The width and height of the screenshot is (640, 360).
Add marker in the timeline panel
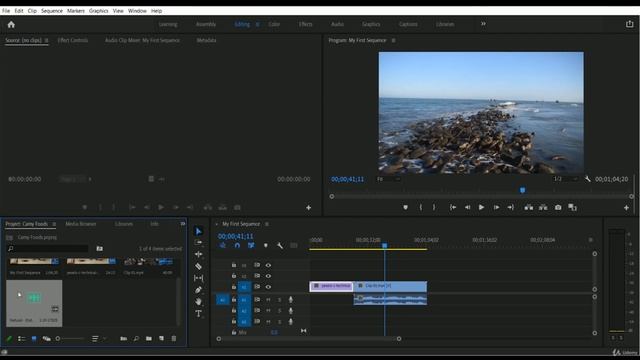[266, 245]
